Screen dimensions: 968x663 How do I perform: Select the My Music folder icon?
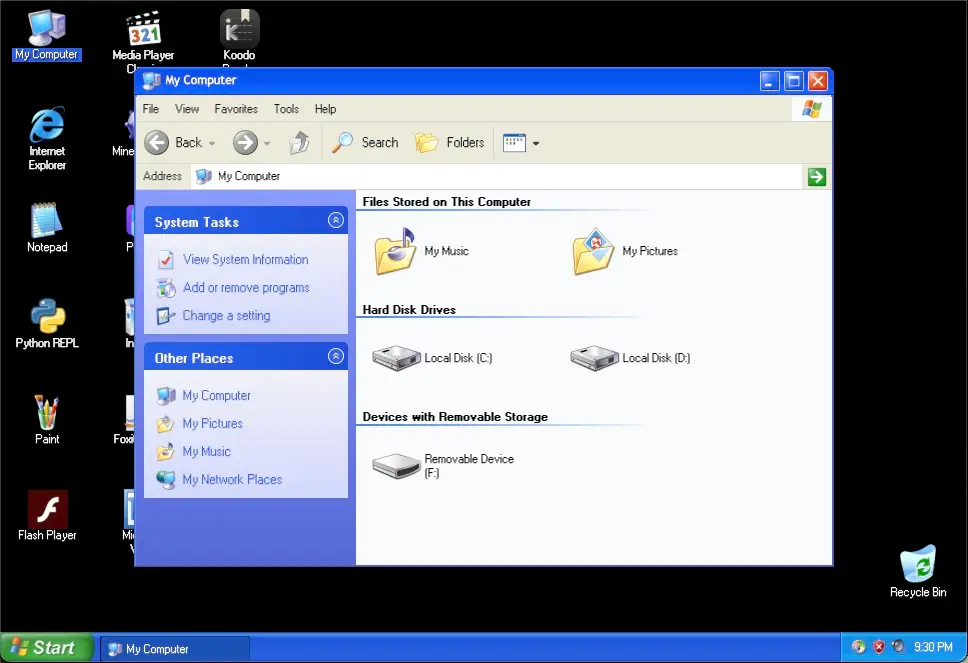(x=395, y=251)
